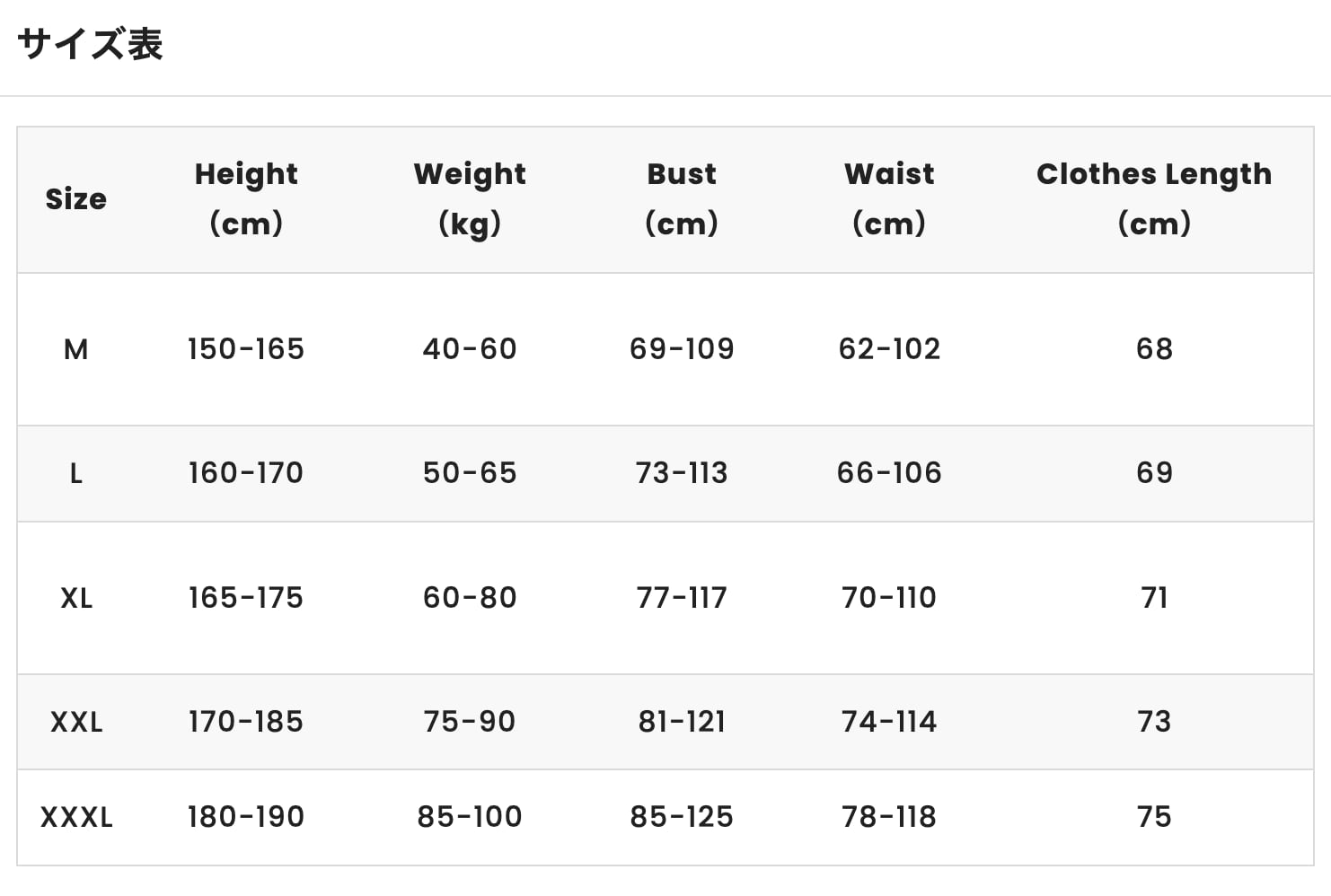
Task: Click the Clothes Length (cm) header
Action: [x=1154, y=198]
